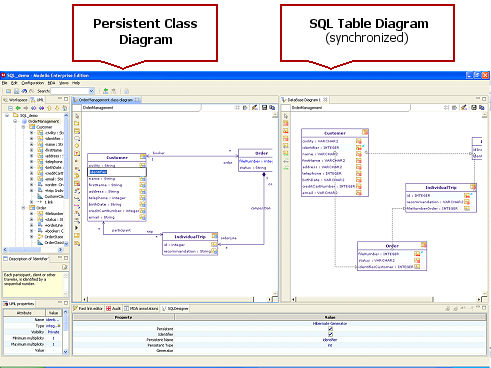
Task: Open the Edit menu
Action: [x=14, y=83]
